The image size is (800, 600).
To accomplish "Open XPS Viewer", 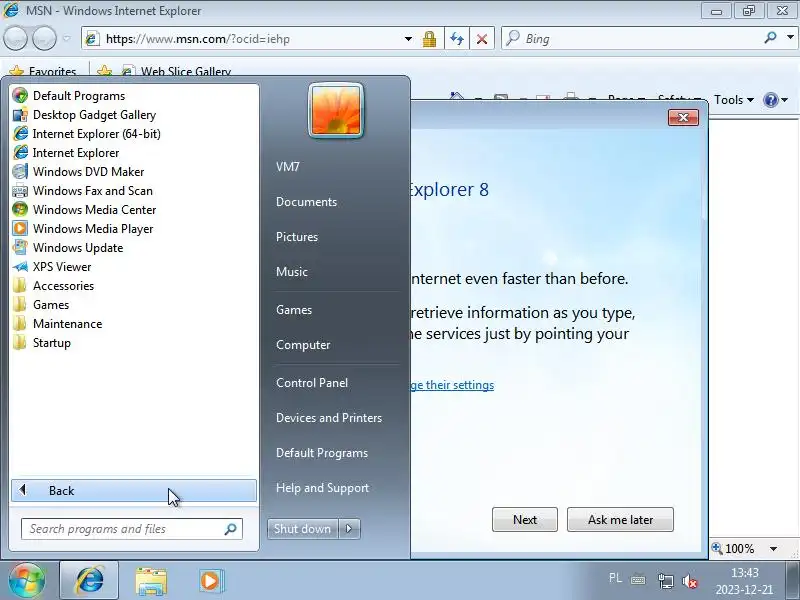I will point(52,267).
